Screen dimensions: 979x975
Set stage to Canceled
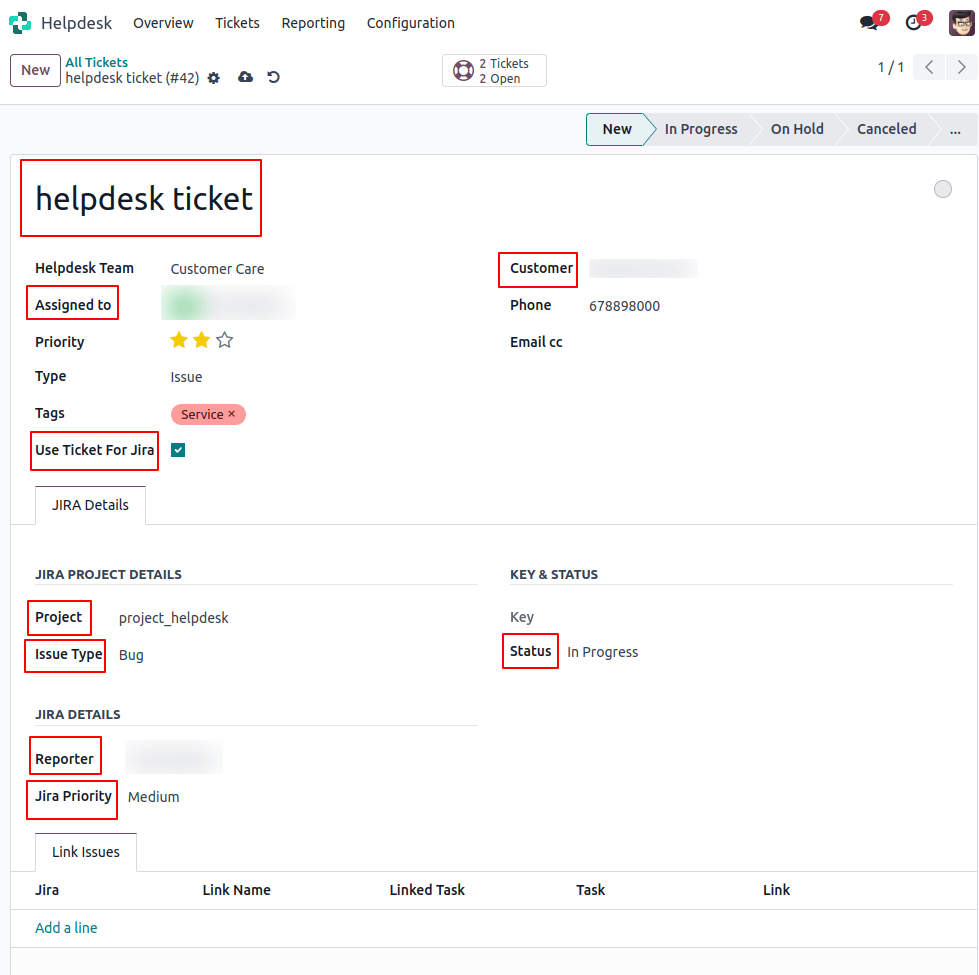[886, 129]
